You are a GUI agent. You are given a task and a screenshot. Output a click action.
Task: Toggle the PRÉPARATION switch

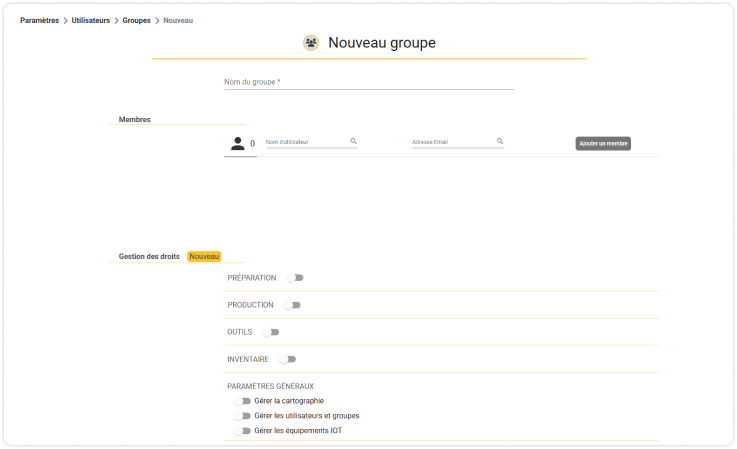click(x=295, y=278)
